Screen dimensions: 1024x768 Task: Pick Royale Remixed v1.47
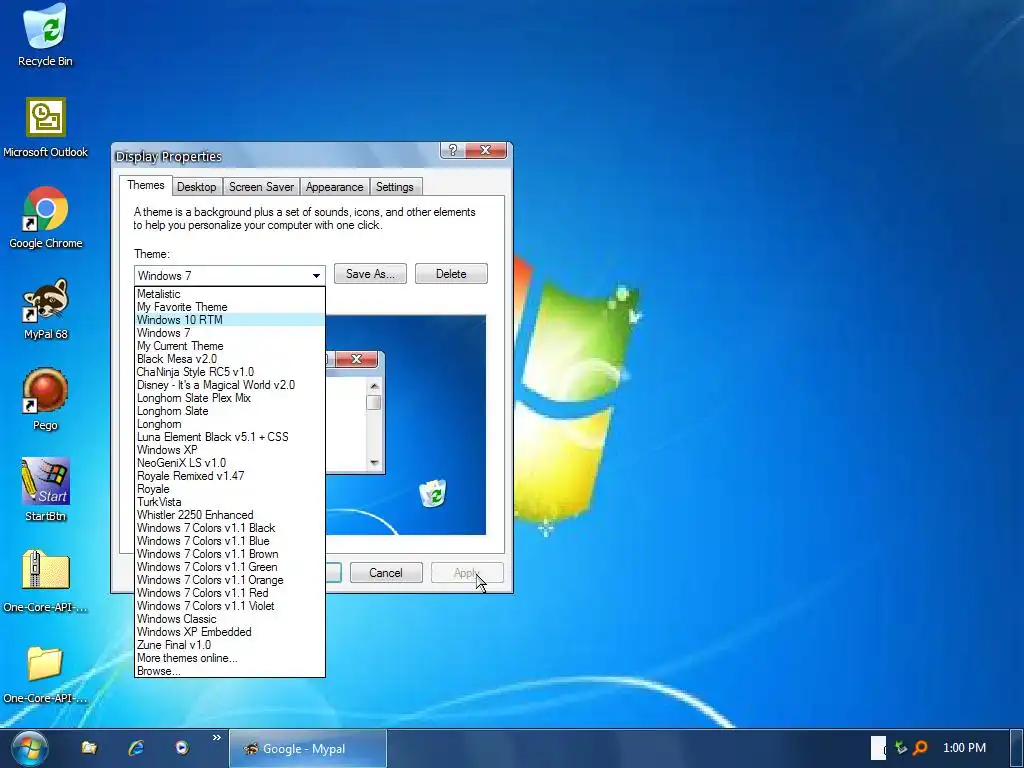click(230, 476)
